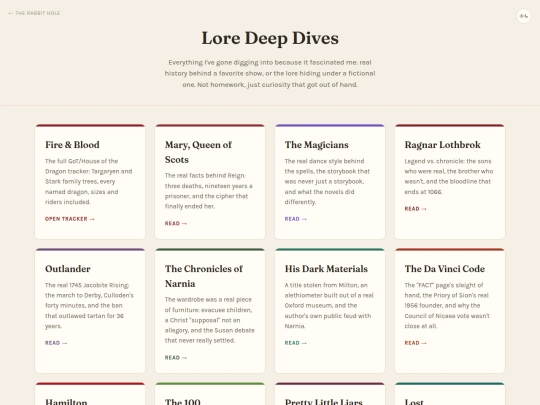Click The Da Vinci Code heading
The image size is (540, 405).
pyautogui.click(x=445, y=269)
